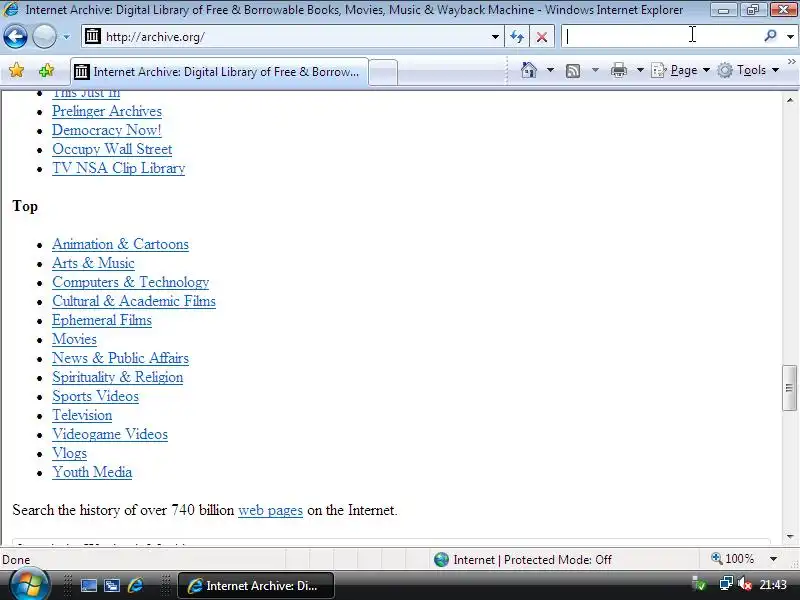Click the RSS Feeds icon

tap(573, 70)
